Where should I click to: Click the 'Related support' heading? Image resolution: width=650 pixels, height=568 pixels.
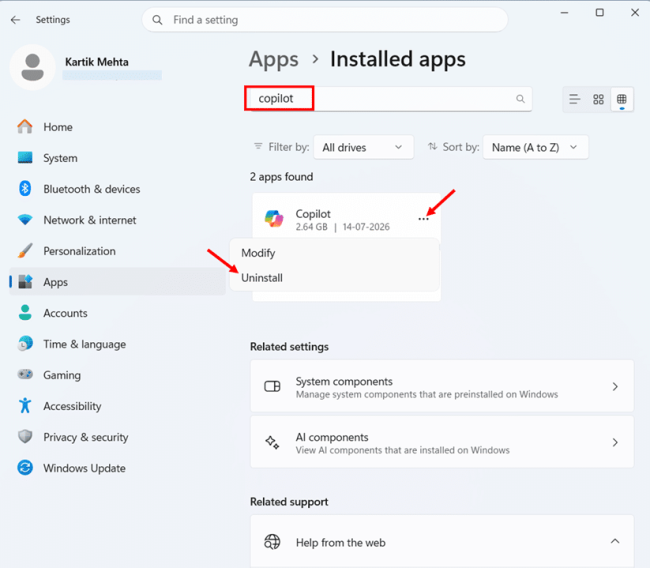[x=289, y=502]
